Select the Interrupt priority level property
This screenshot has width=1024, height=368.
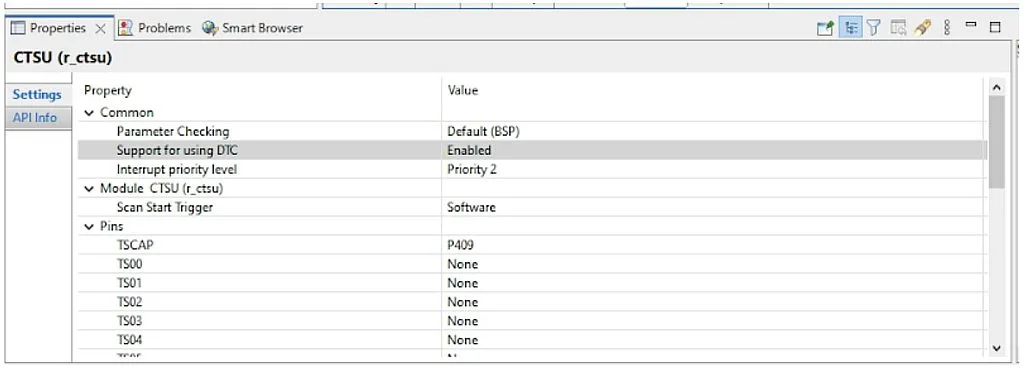click(176, 170)
